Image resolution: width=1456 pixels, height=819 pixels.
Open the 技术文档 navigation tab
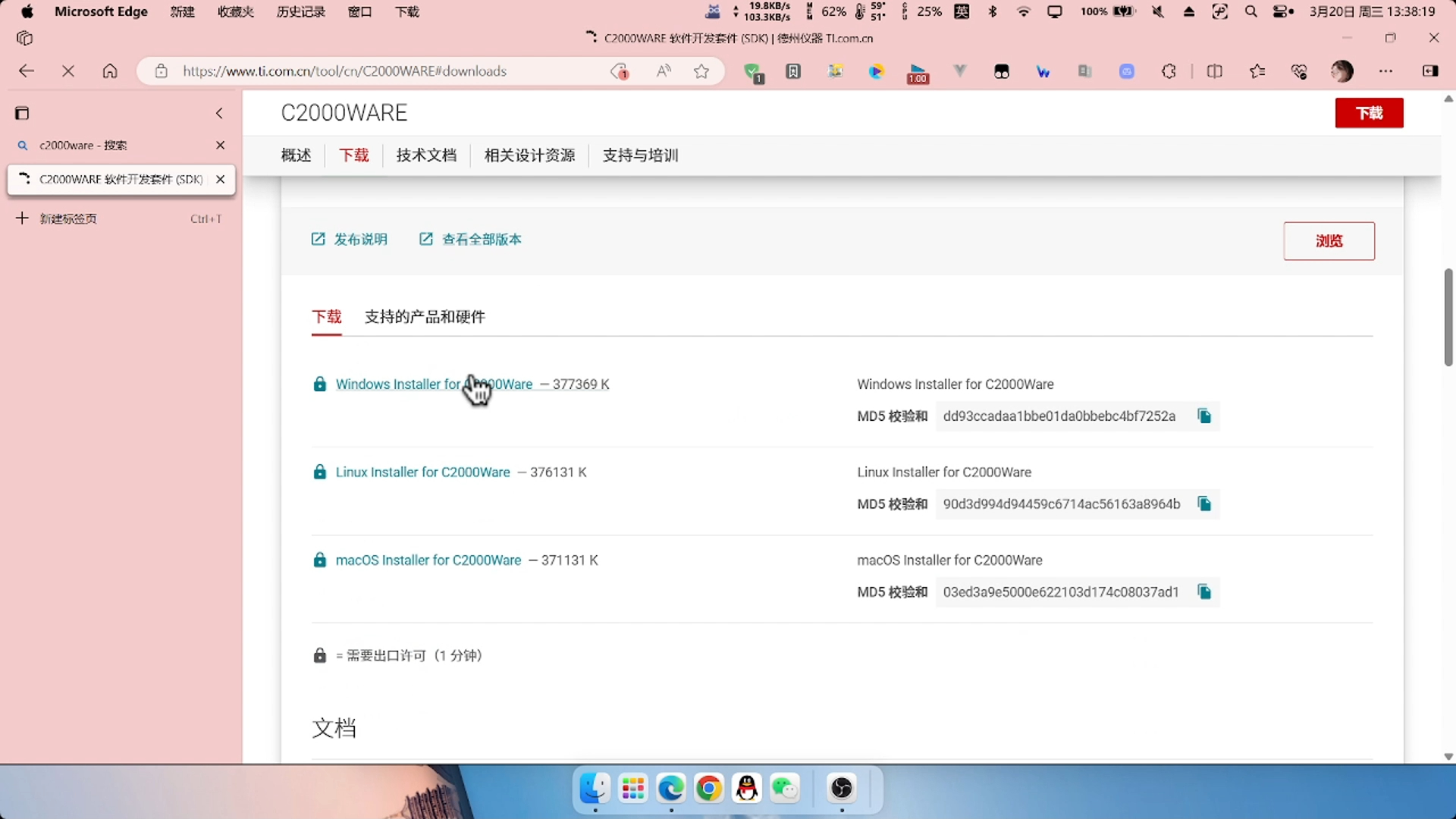pos(426,155)
